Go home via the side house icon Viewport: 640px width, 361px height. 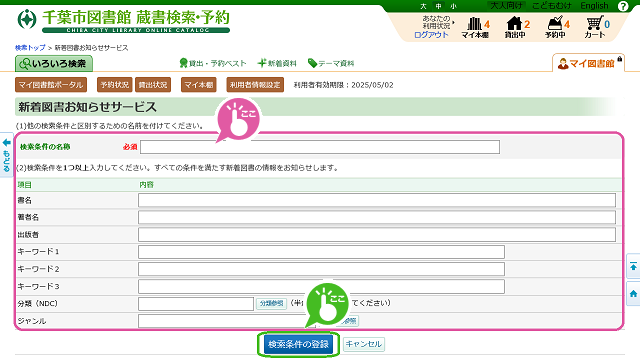[x=633, y=294]
